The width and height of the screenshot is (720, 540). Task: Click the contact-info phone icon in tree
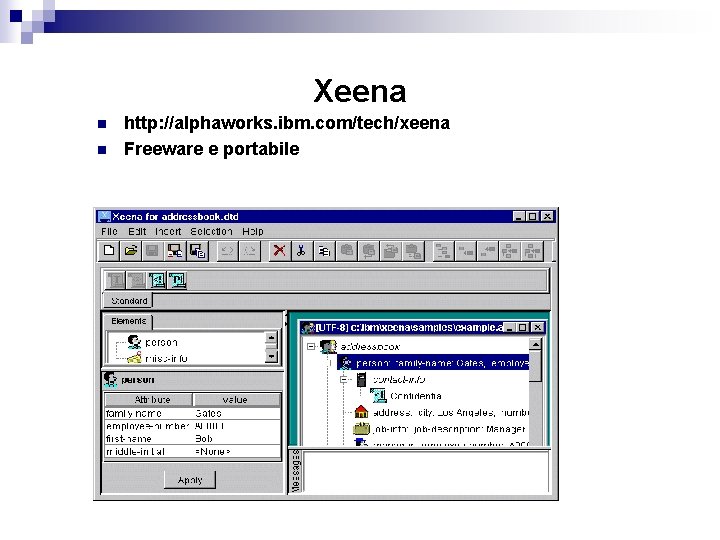[x=361, y=379]
